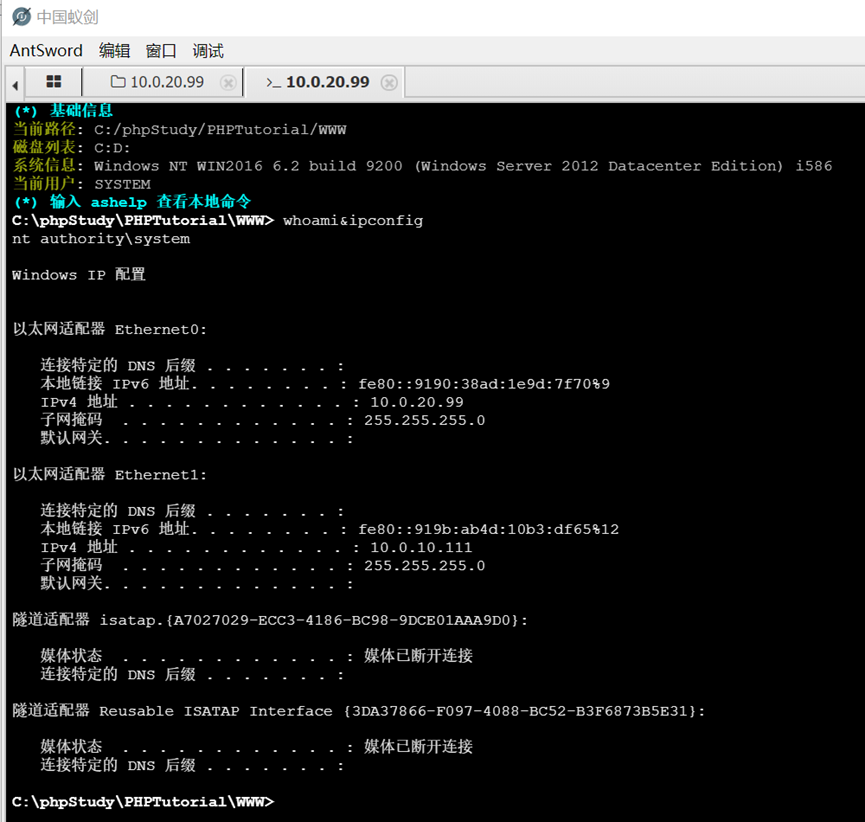Click the 'Reusable ISATAP Interface' line
Image resolution: width=865 pixels, height=822 pixels.
[x=359, y=711]
